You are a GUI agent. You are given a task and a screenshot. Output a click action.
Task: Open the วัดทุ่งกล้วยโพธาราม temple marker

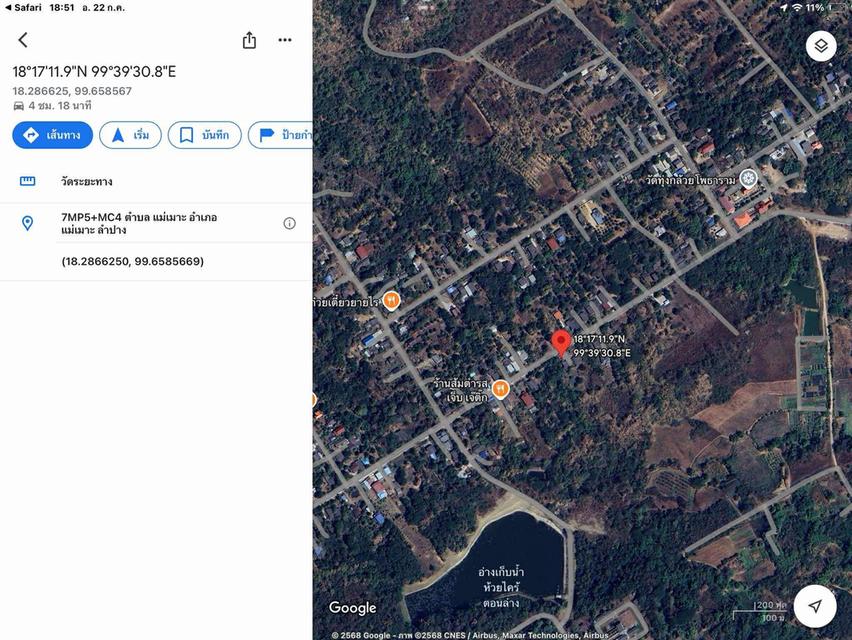[749, 179]
